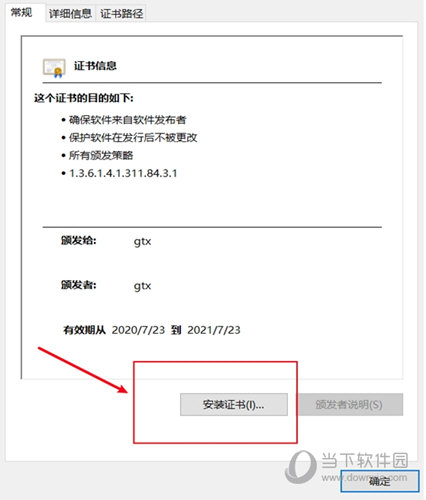Click the gtx value next to 颁发者
The width and height of the screenshot is (426, 500).
(142, 286)
